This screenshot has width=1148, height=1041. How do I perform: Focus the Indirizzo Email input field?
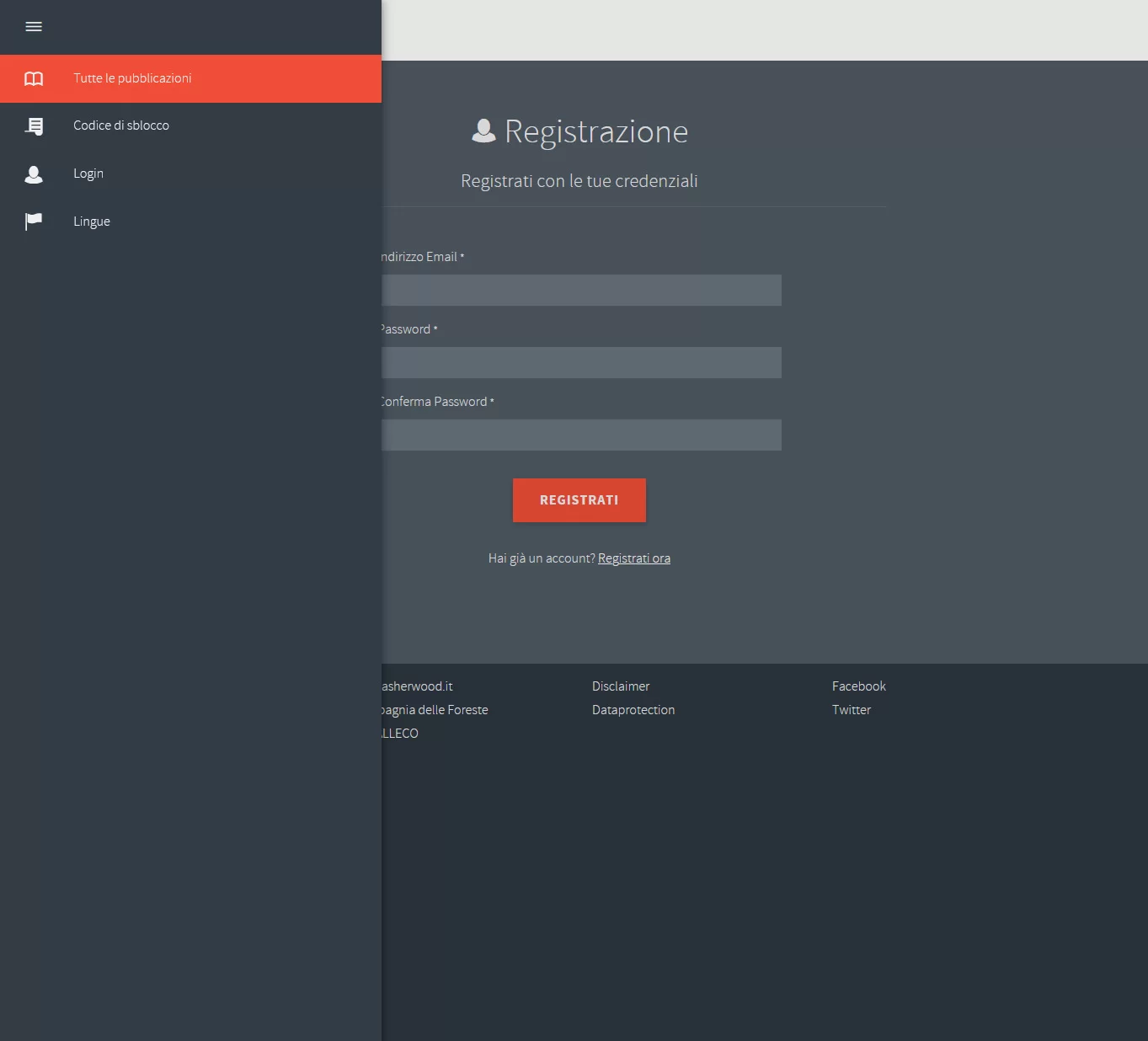(581, 291)
